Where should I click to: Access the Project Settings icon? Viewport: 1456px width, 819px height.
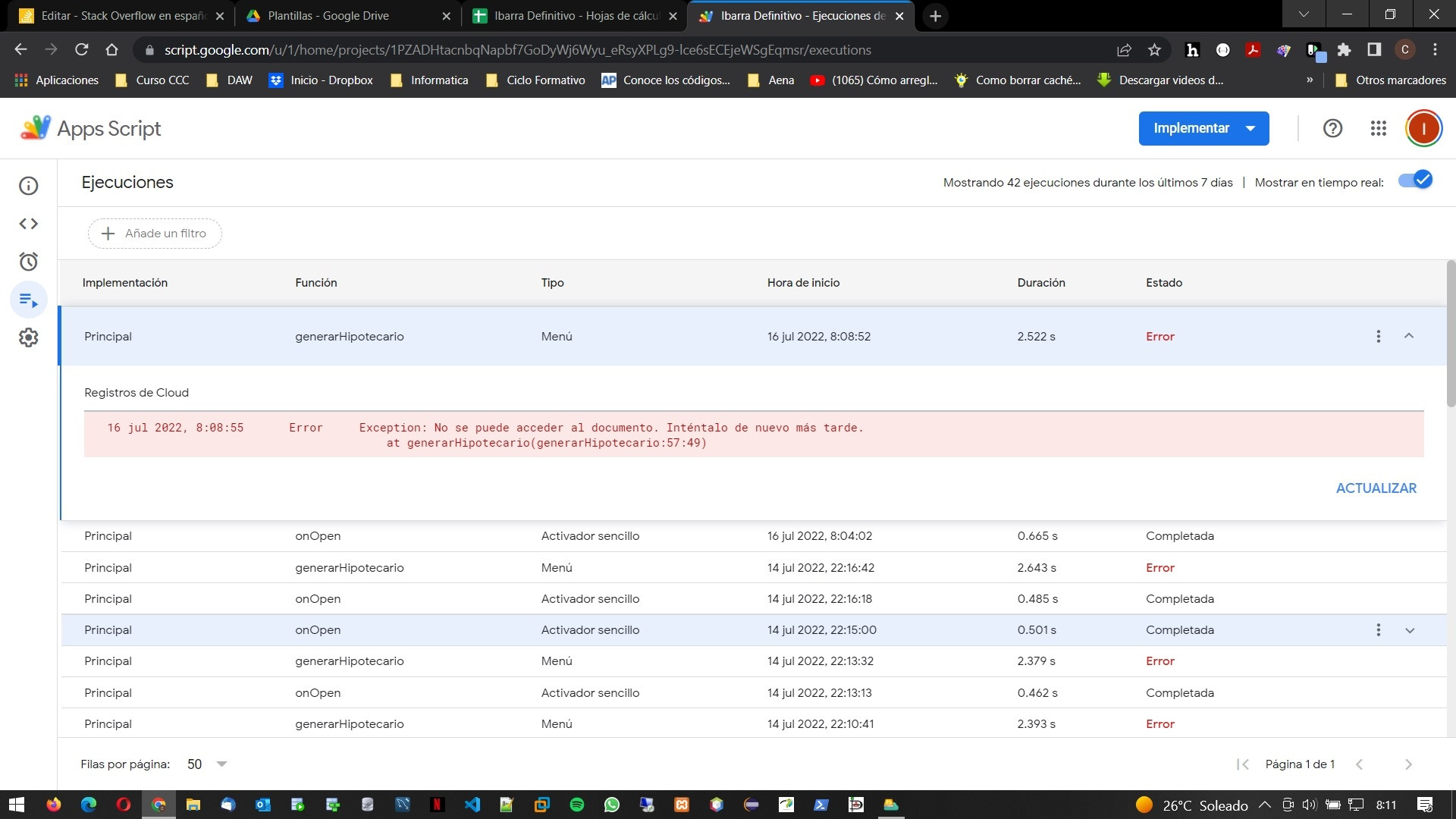click(x=28, y=337)
